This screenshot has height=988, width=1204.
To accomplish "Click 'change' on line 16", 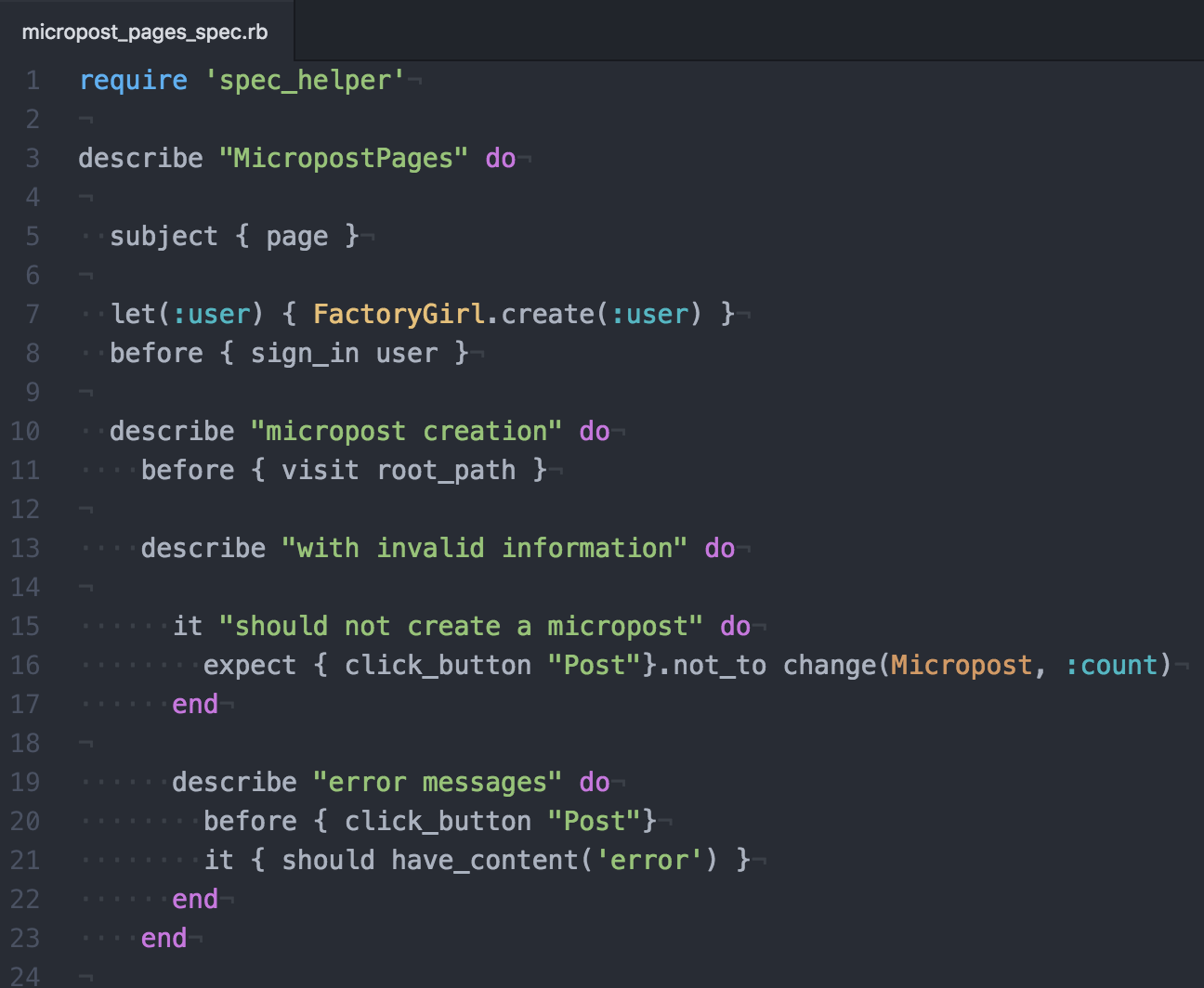I will (830, 666).
